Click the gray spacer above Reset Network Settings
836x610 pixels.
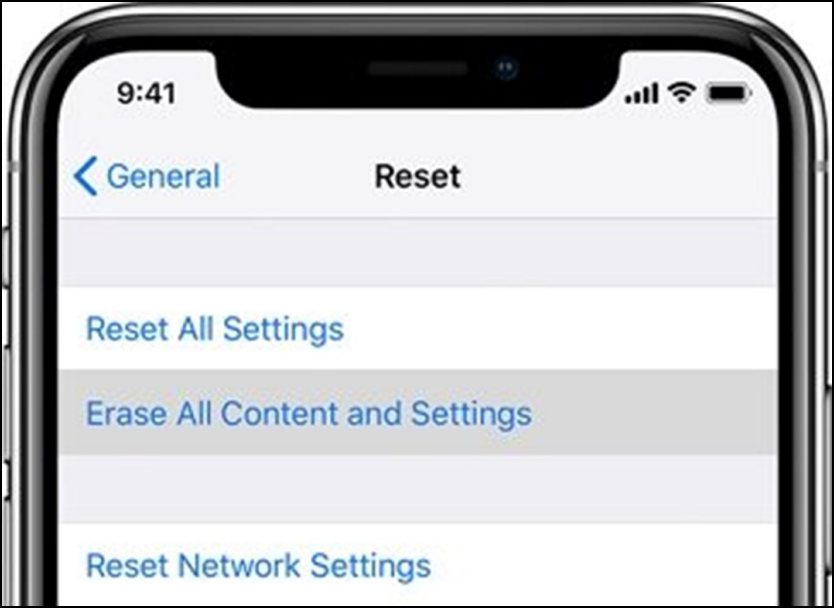pyautogui.click(x=417, y=488)
